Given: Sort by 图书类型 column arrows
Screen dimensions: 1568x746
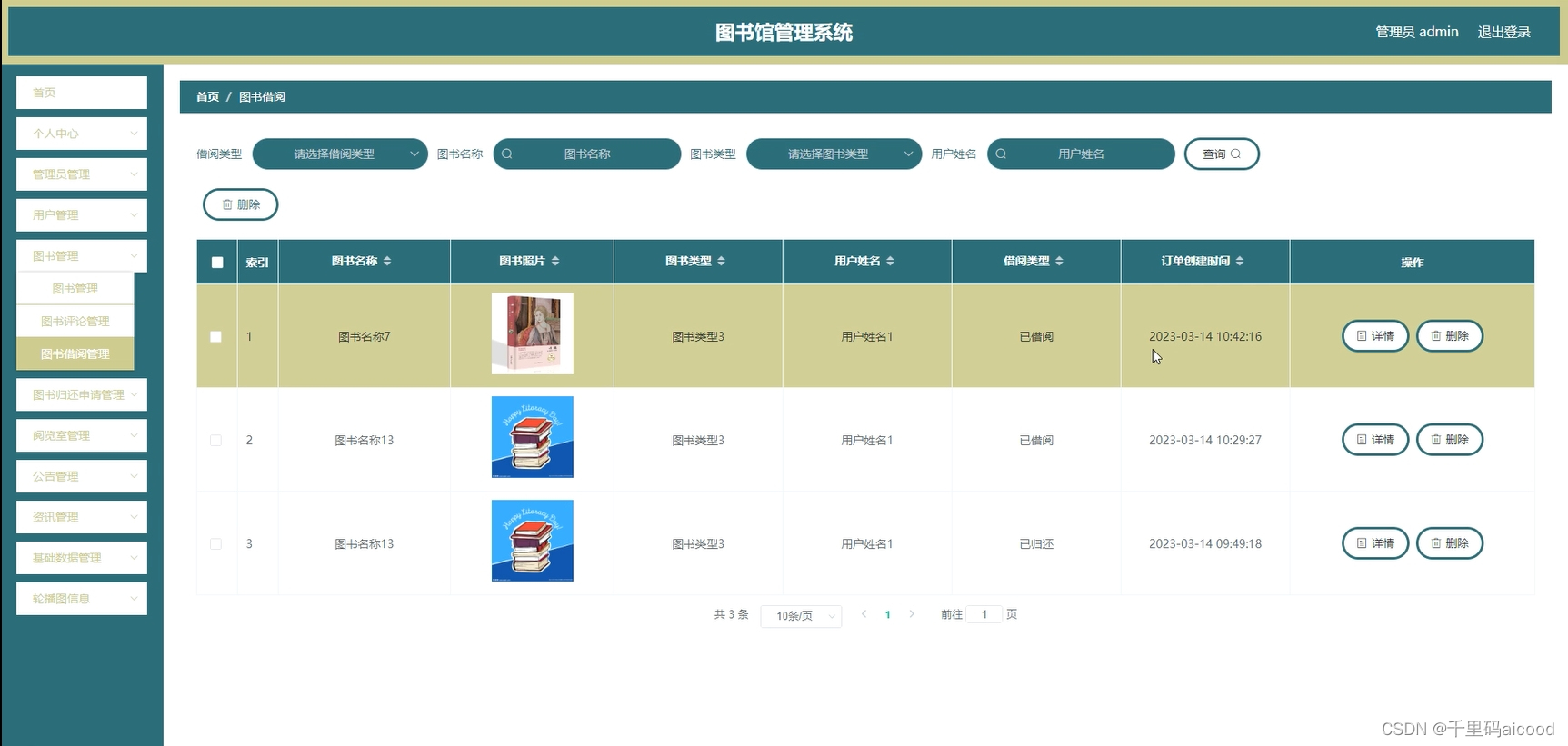Looking at the screenshot, I should pyautogui.click(x=722, y=262).
